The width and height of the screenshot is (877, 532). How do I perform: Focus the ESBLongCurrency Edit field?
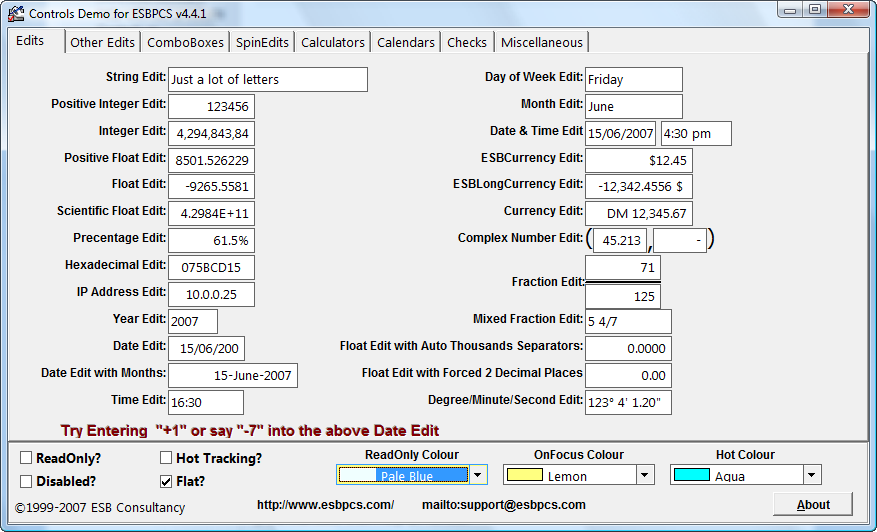tap(639, 186)
